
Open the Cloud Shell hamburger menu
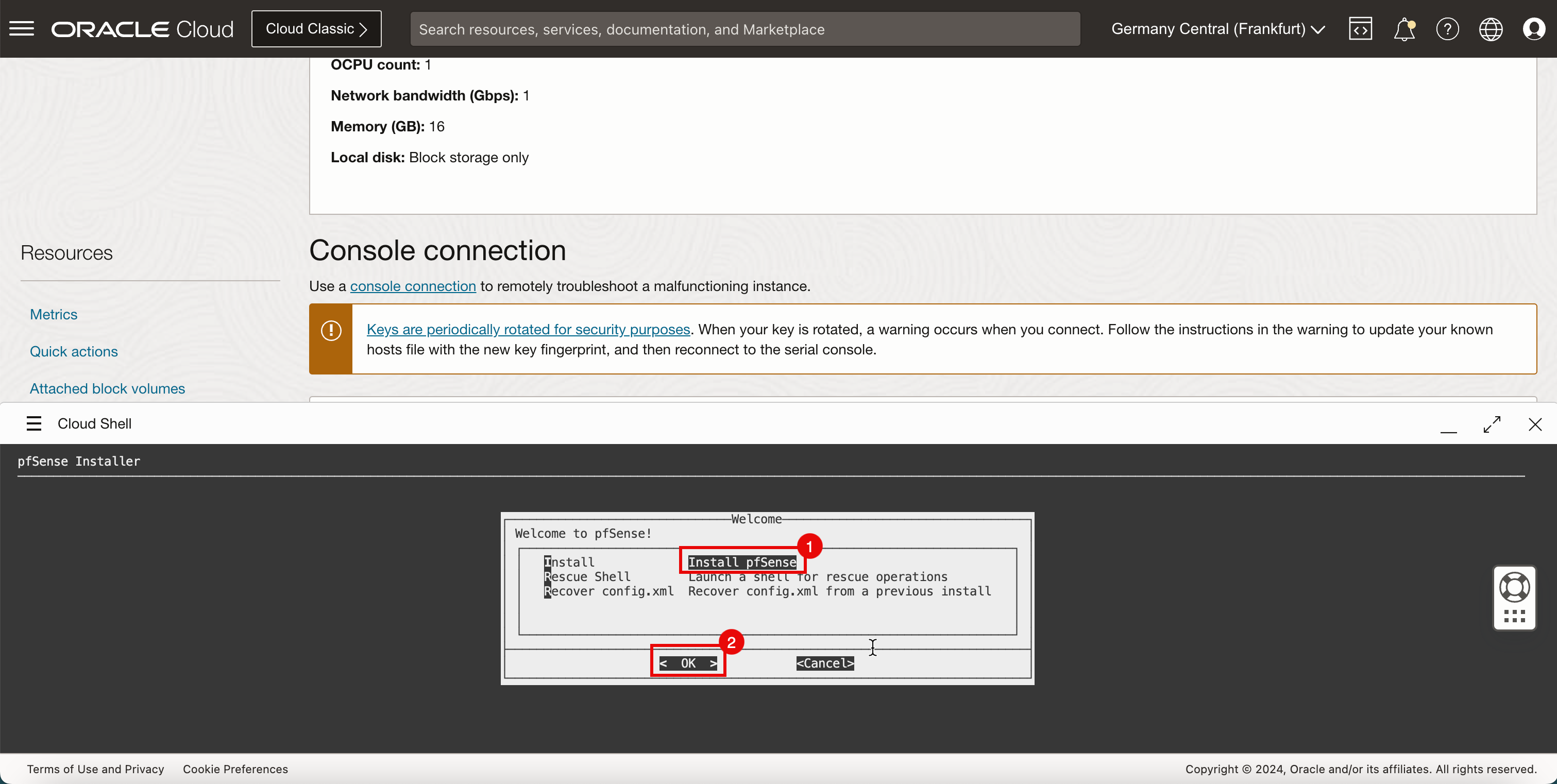[34, 423]
